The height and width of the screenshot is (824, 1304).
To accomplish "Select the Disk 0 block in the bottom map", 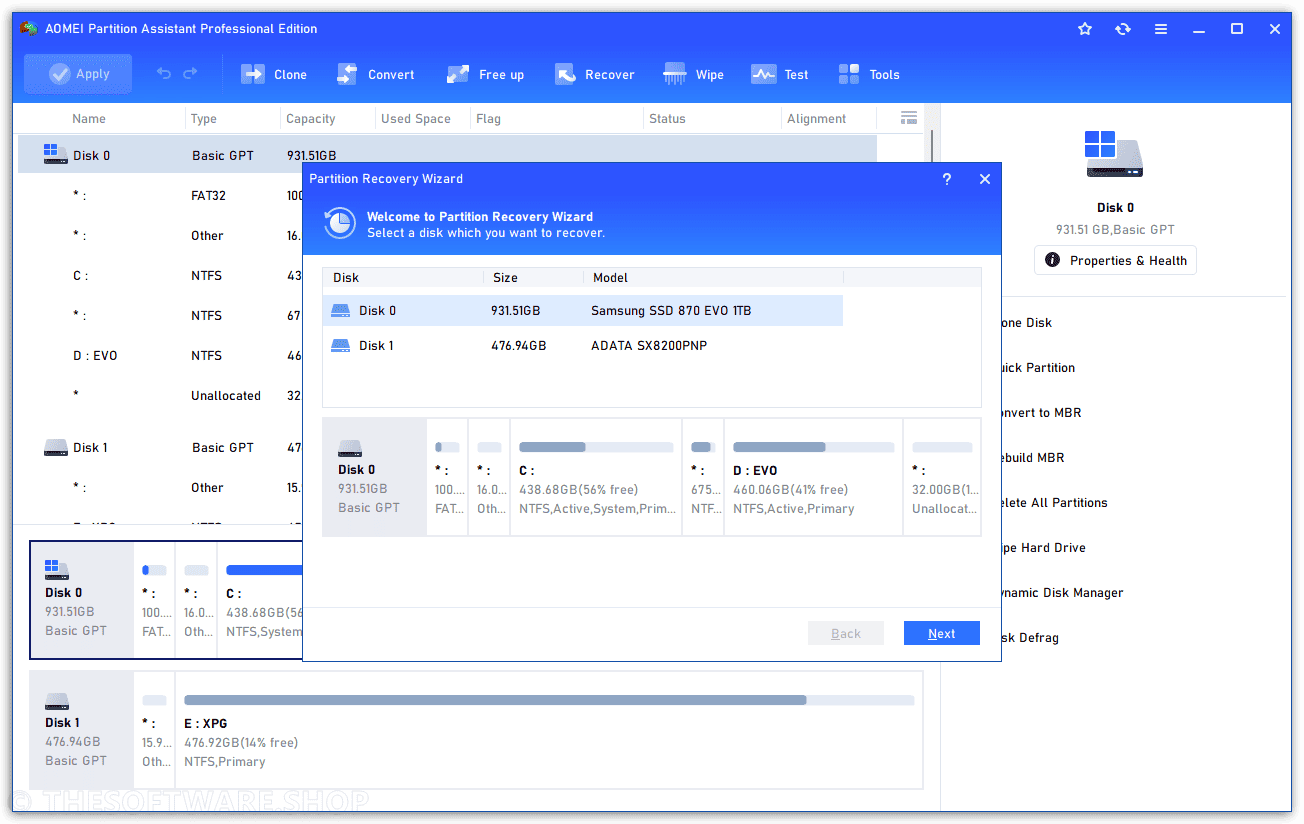I will pyautogui.click(x=82, y=600).
